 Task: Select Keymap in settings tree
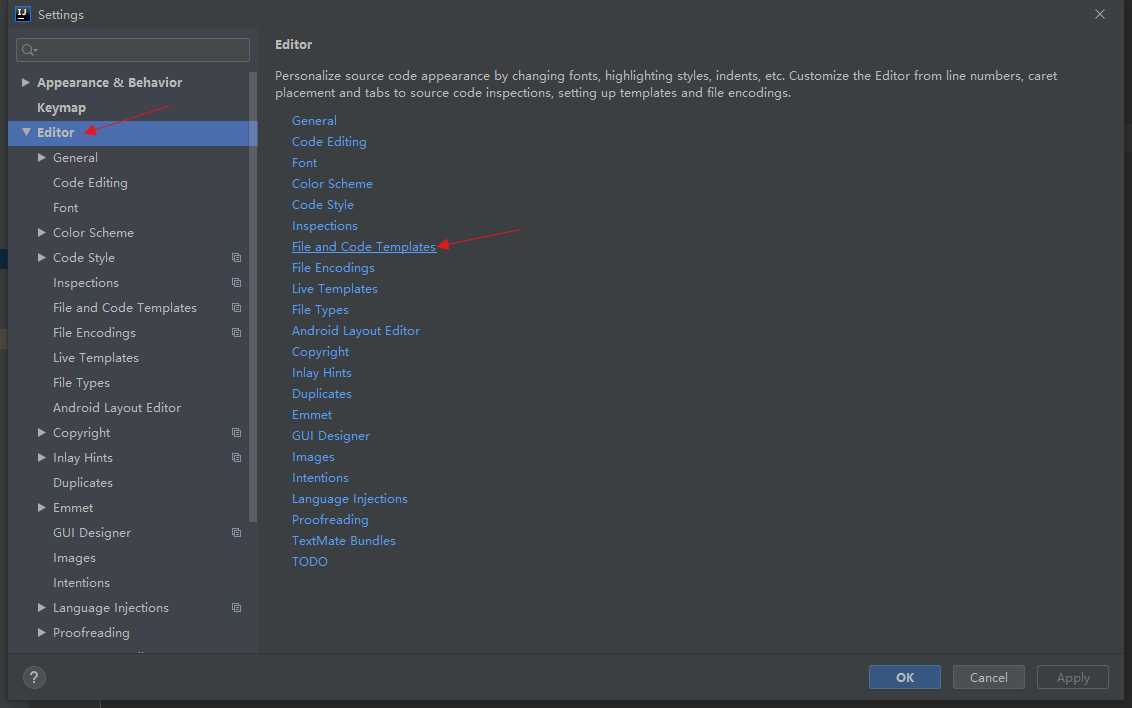click(61, 108)
